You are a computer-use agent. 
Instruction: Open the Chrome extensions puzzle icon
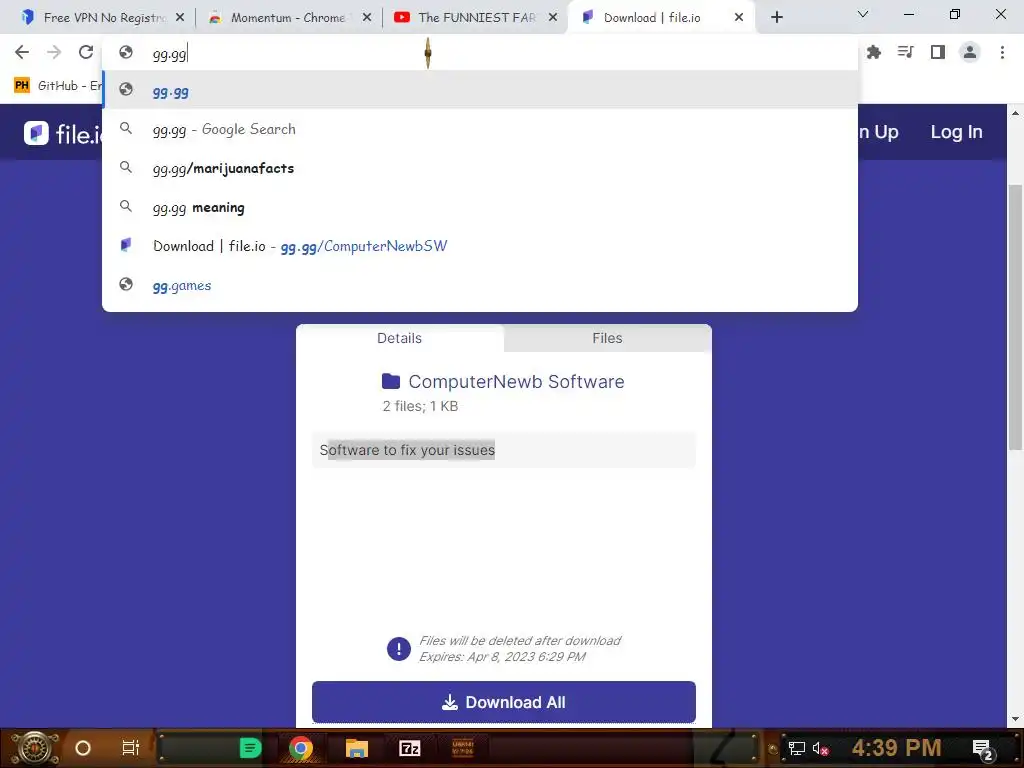pos(874,52)
